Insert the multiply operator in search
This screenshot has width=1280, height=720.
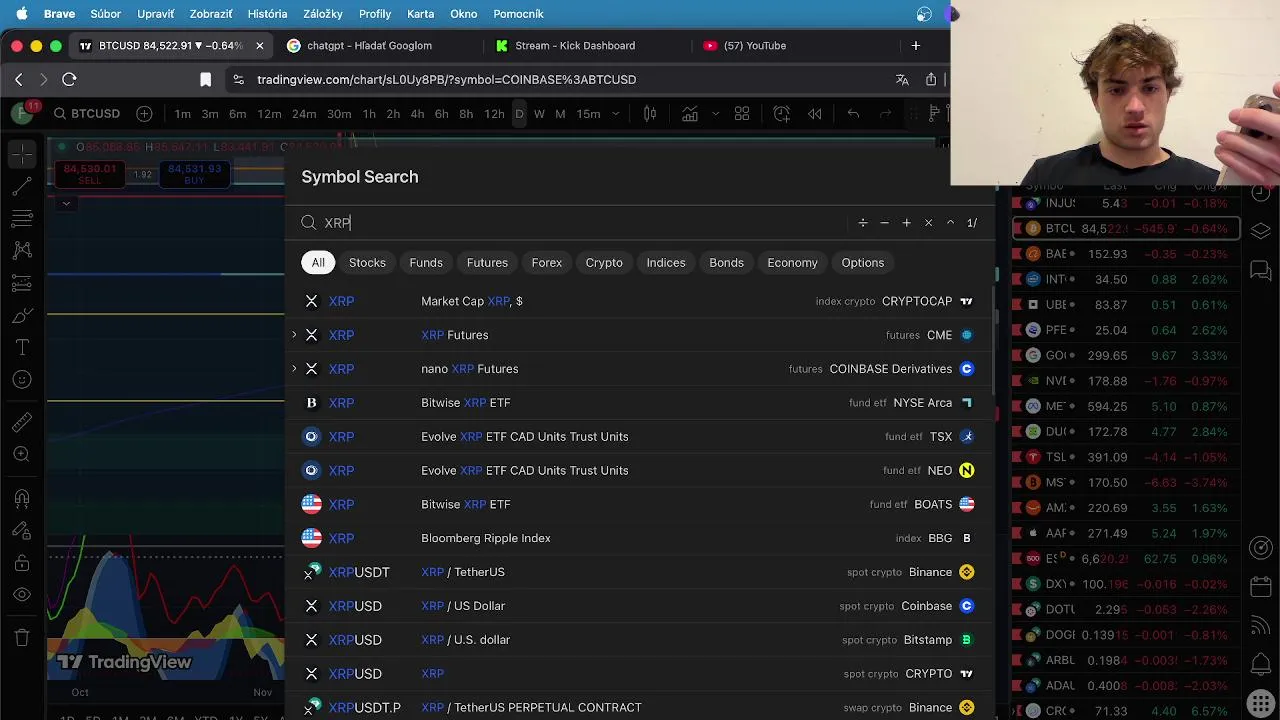coord(929,223)
